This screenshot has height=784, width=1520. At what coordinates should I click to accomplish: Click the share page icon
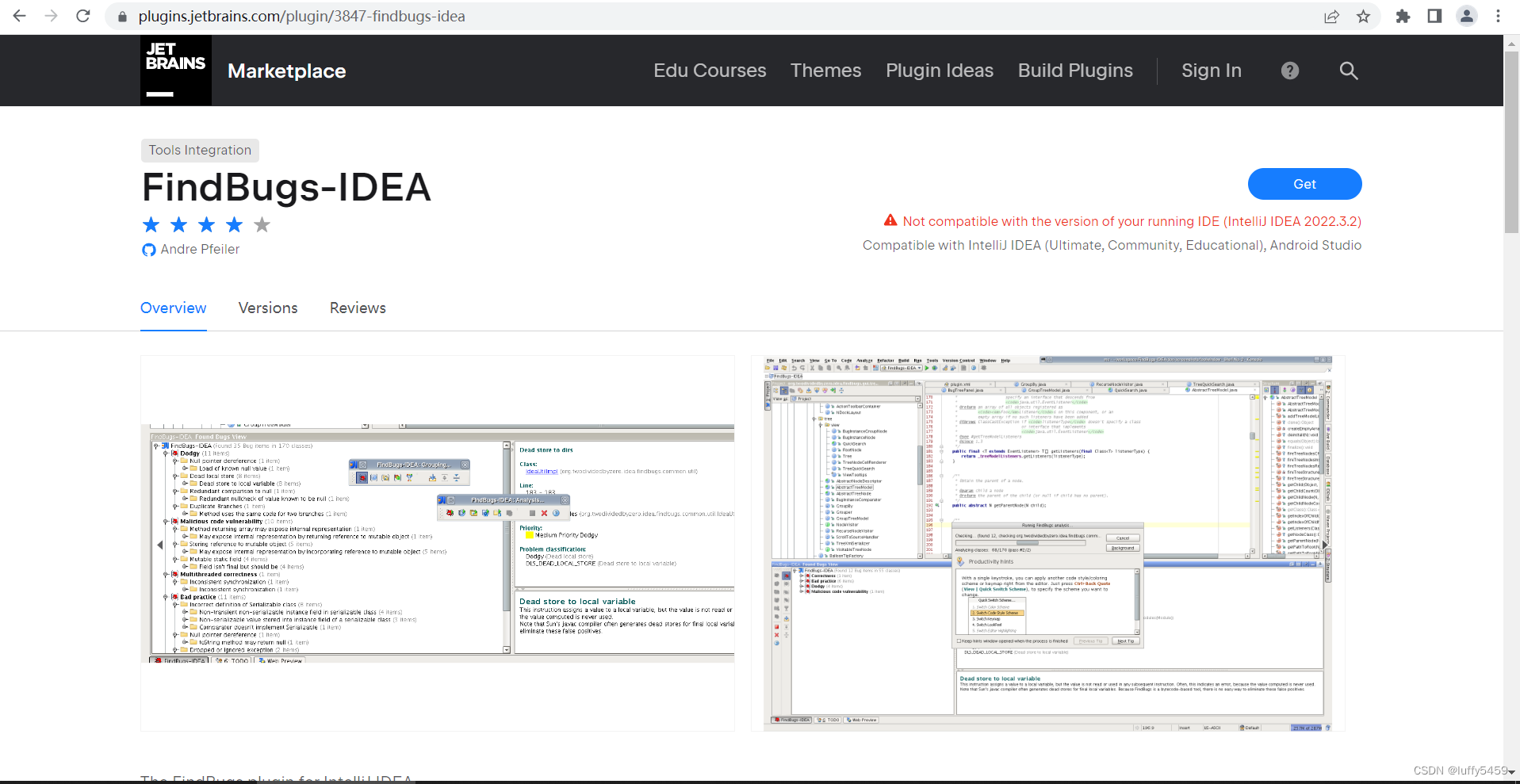1332,17
